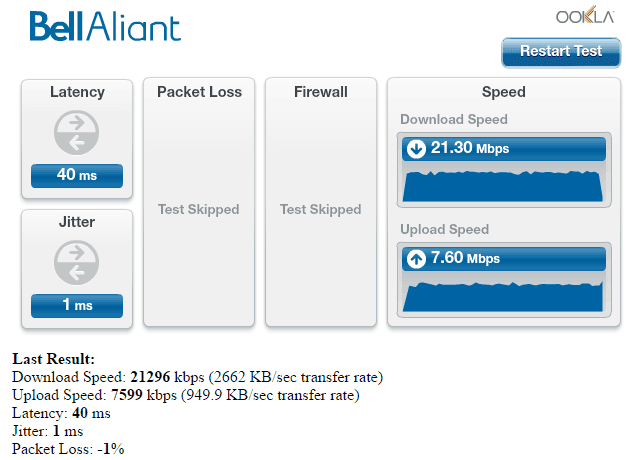
Task: Click the download arrow icon
Action: (416, 149)
